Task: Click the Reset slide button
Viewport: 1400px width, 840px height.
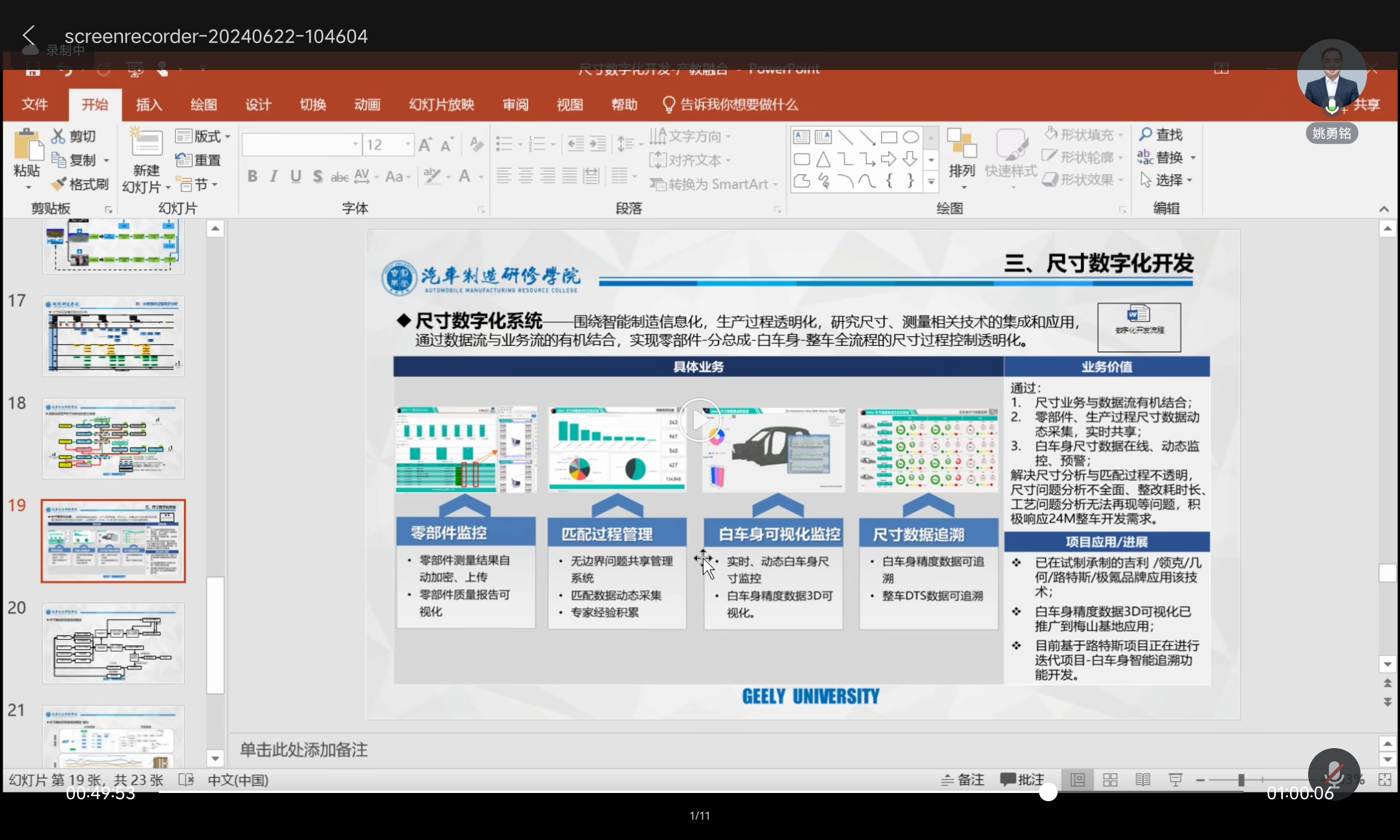Action: click(x=197, y=160)
